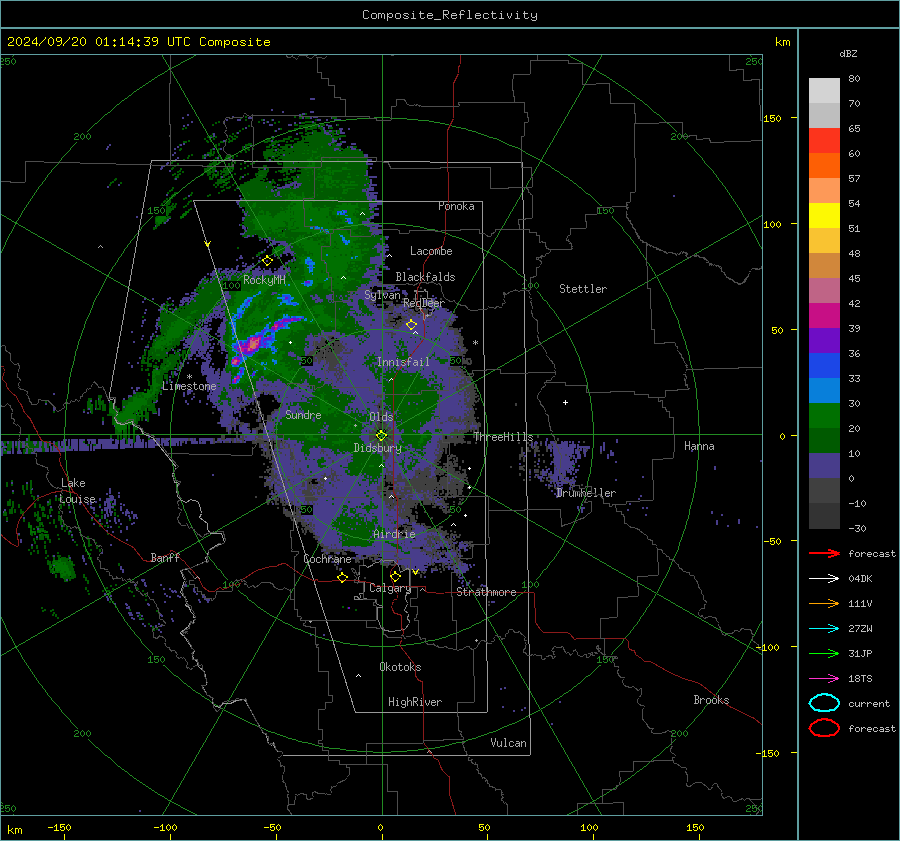
Task: Pick the blue 33–36 dBZ swatch
Action: (824, 366)
